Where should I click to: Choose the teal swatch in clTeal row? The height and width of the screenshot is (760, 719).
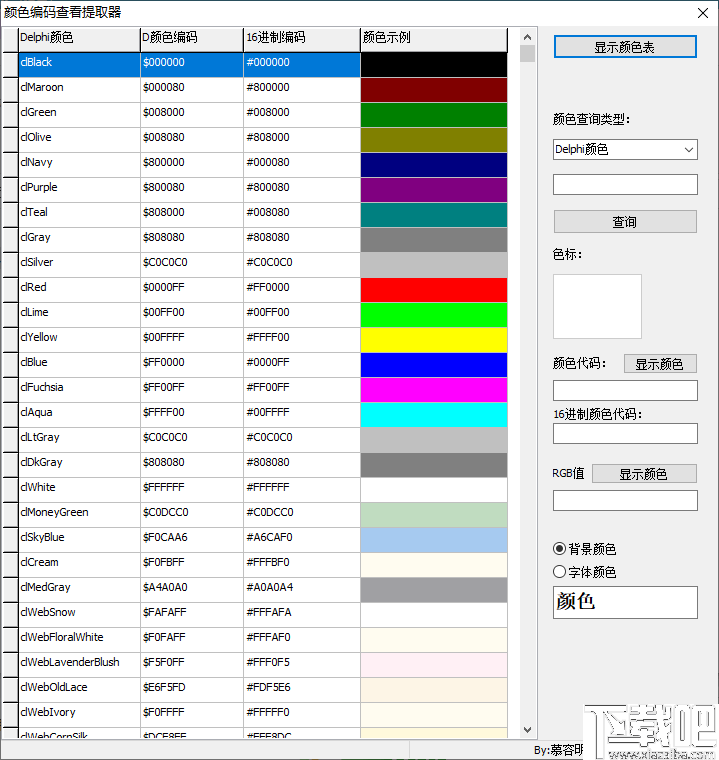(x=434, y=215)
